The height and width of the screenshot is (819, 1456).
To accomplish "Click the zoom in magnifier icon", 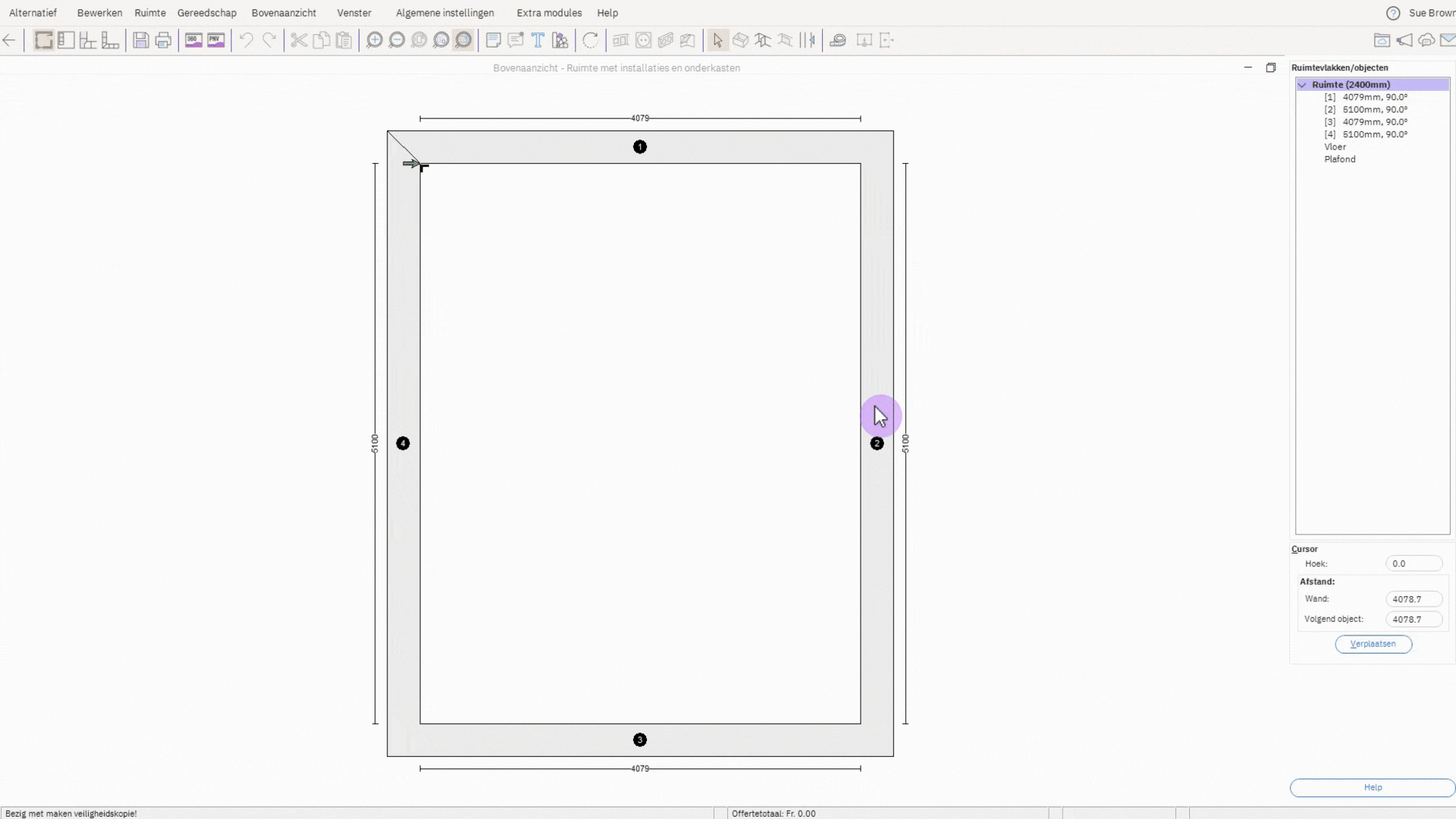I will 374,40.
